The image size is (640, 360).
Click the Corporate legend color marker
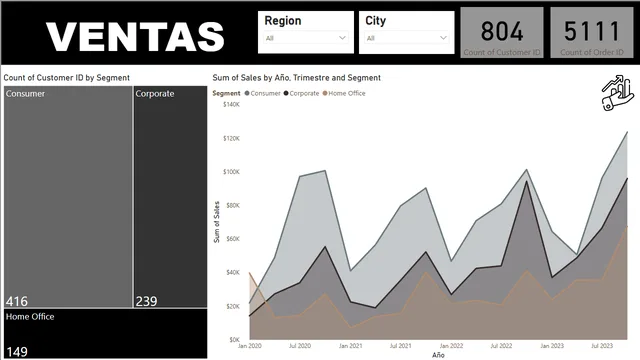tap(286, 93)
